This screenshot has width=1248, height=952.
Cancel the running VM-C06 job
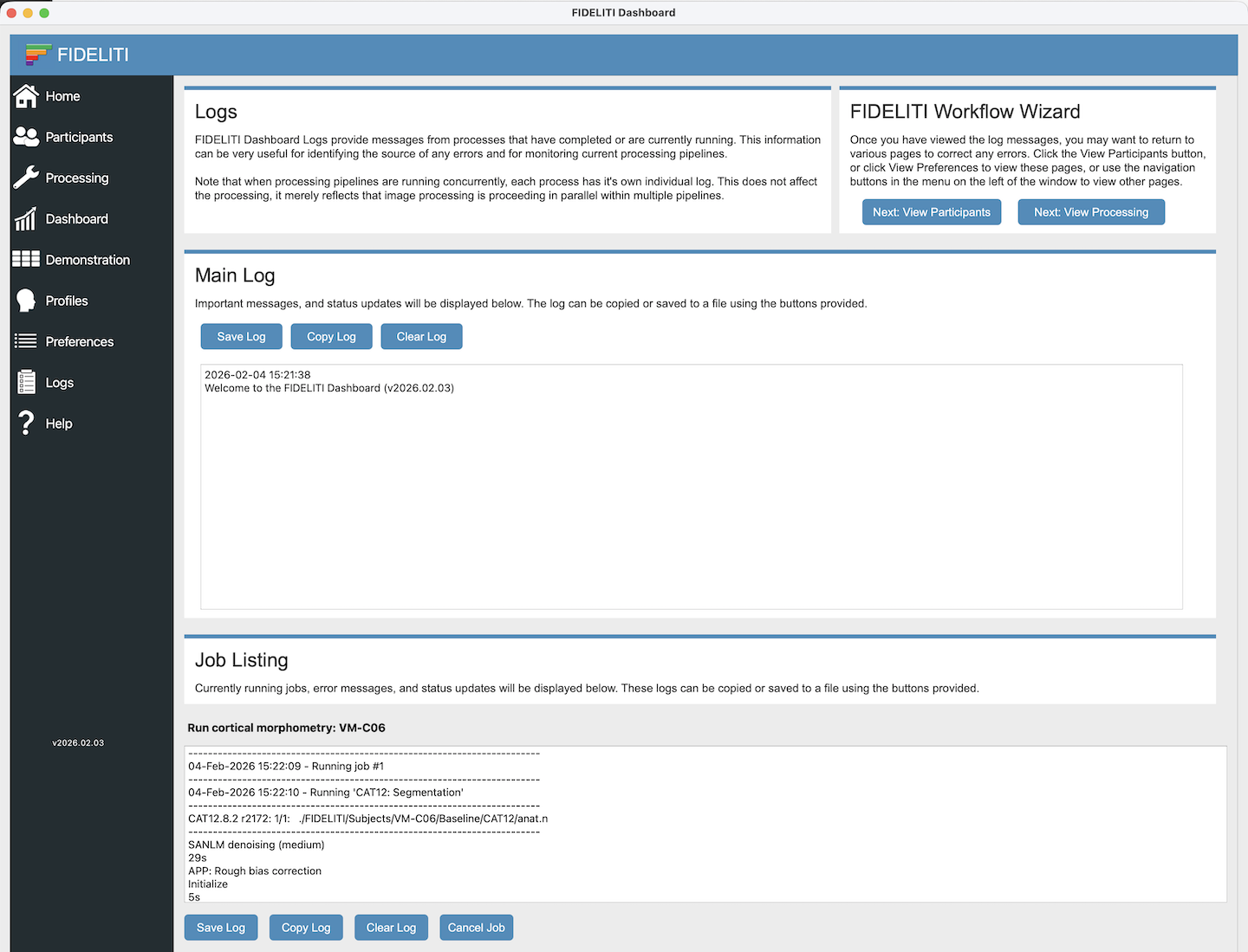pyautogui.click(x=476, y=928)
